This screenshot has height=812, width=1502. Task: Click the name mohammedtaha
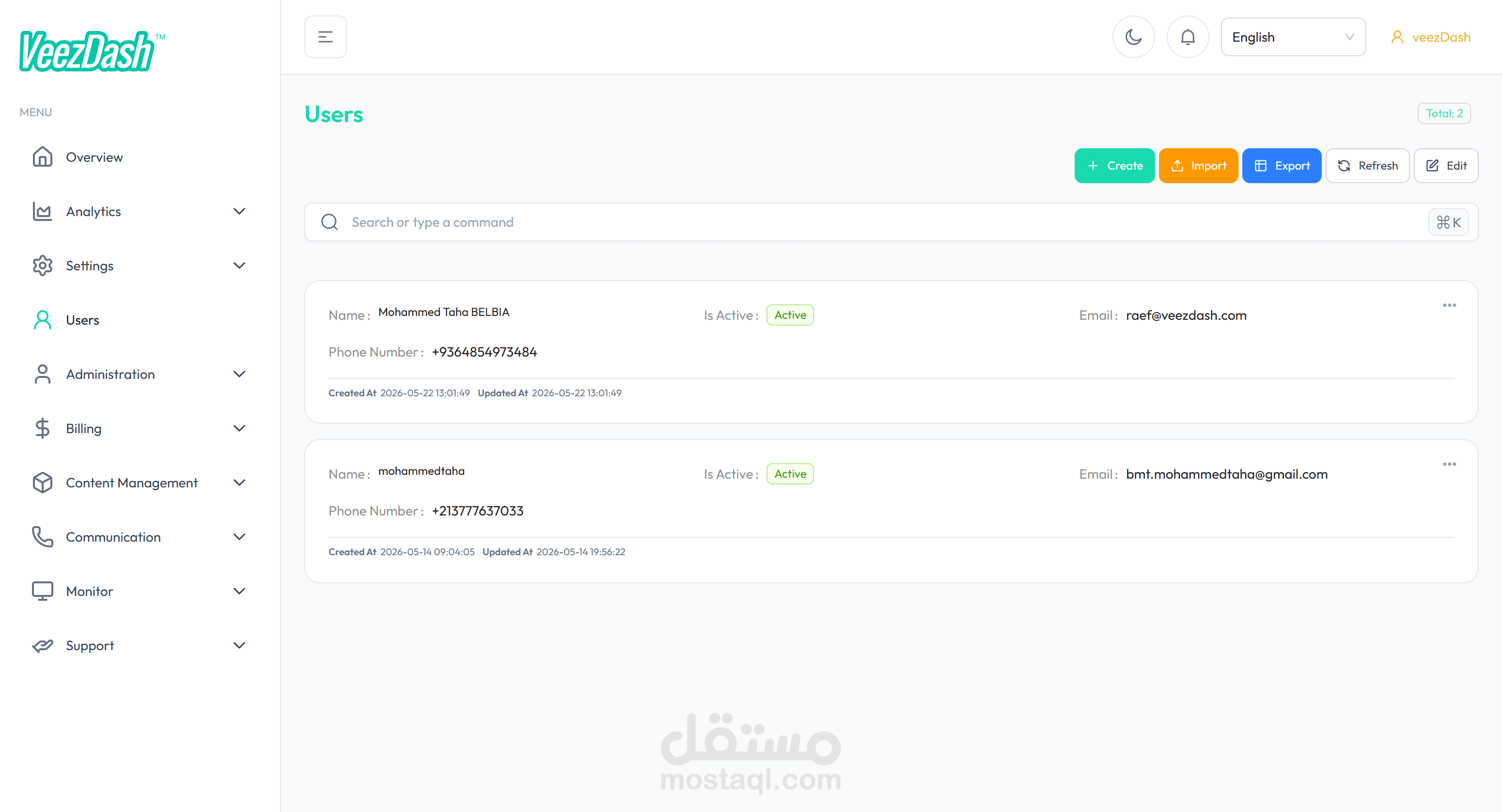tap(422, 471)
